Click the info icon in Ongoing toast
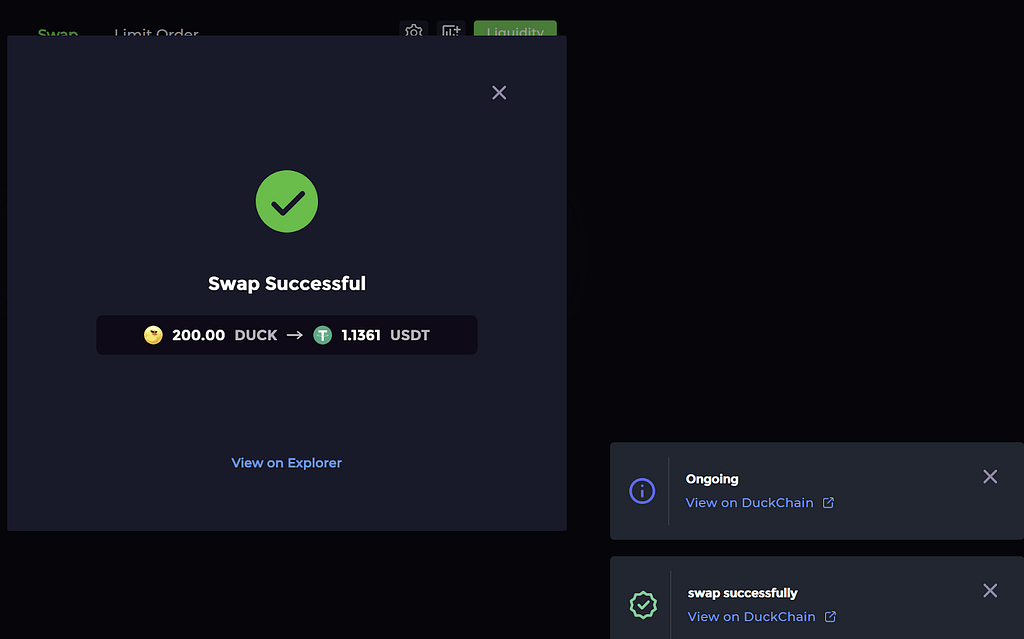The image size is (1024, 639). (642, 491)
